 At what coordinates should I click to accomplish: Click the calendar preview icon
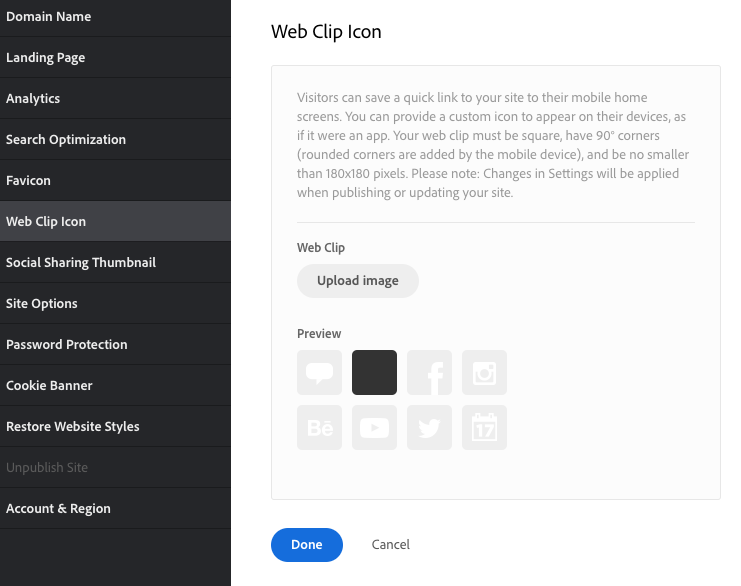(484, 427)
